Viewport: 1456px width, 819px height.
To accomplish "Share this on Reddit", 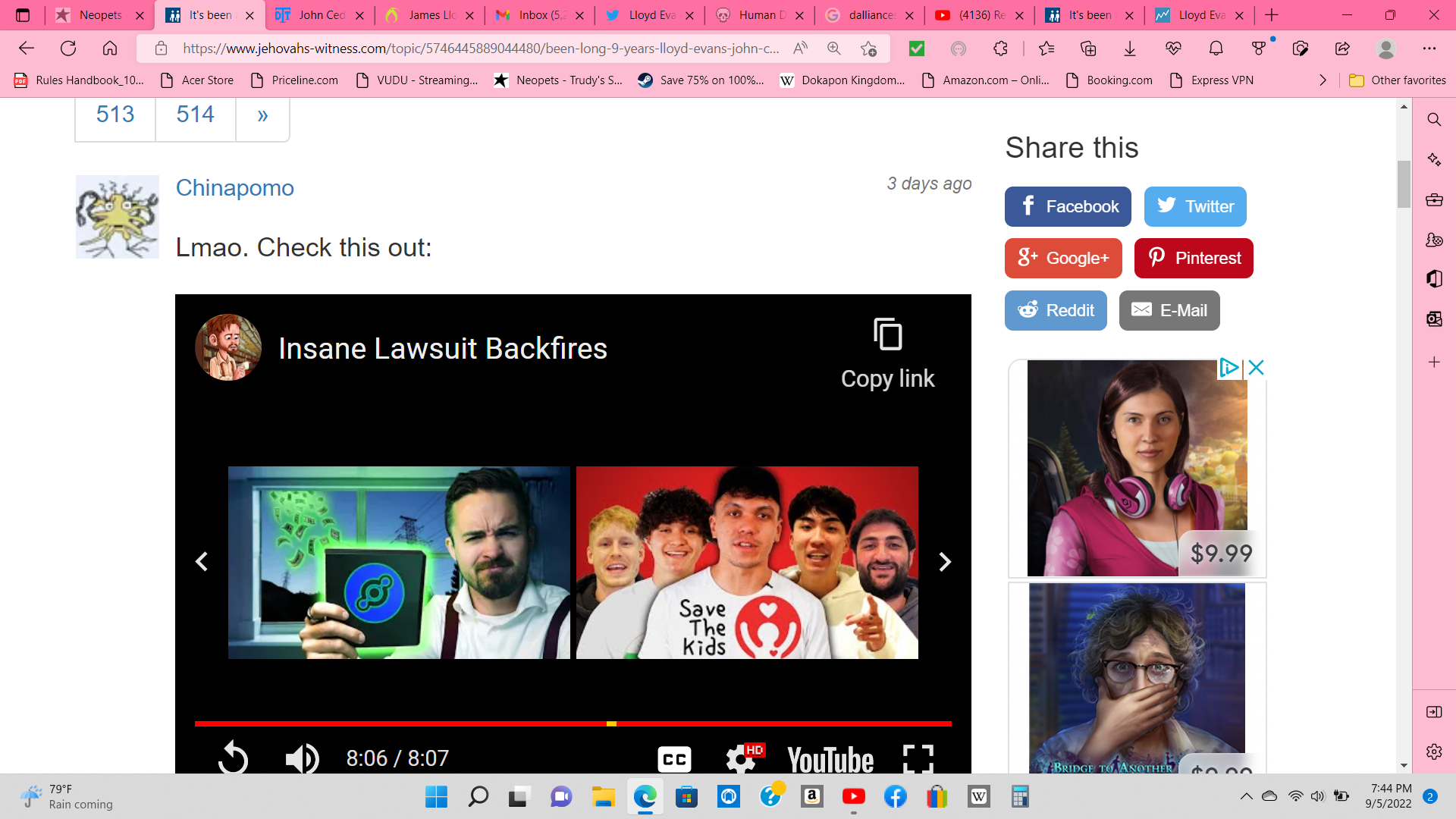I will [x=1056, y=311].
